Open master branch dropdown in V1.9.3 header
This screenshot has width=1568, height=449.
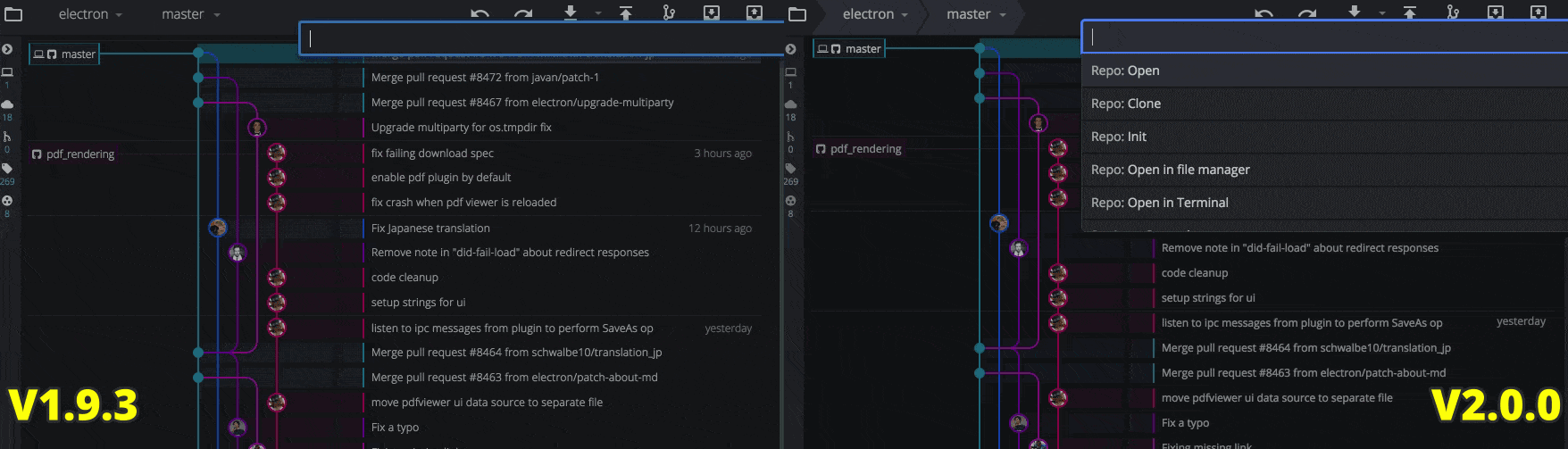point(190,14)
